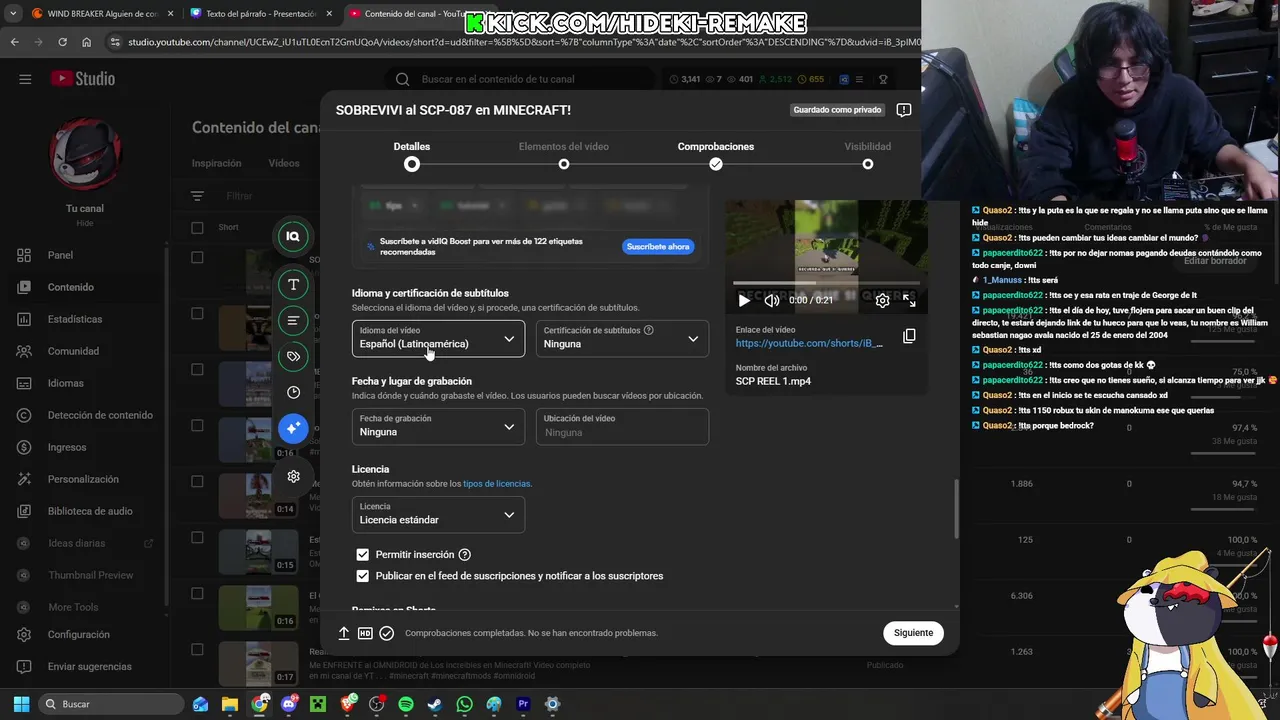Mute the preview player volume
This screenshot has height=720, width=1280.
(771, 300)
